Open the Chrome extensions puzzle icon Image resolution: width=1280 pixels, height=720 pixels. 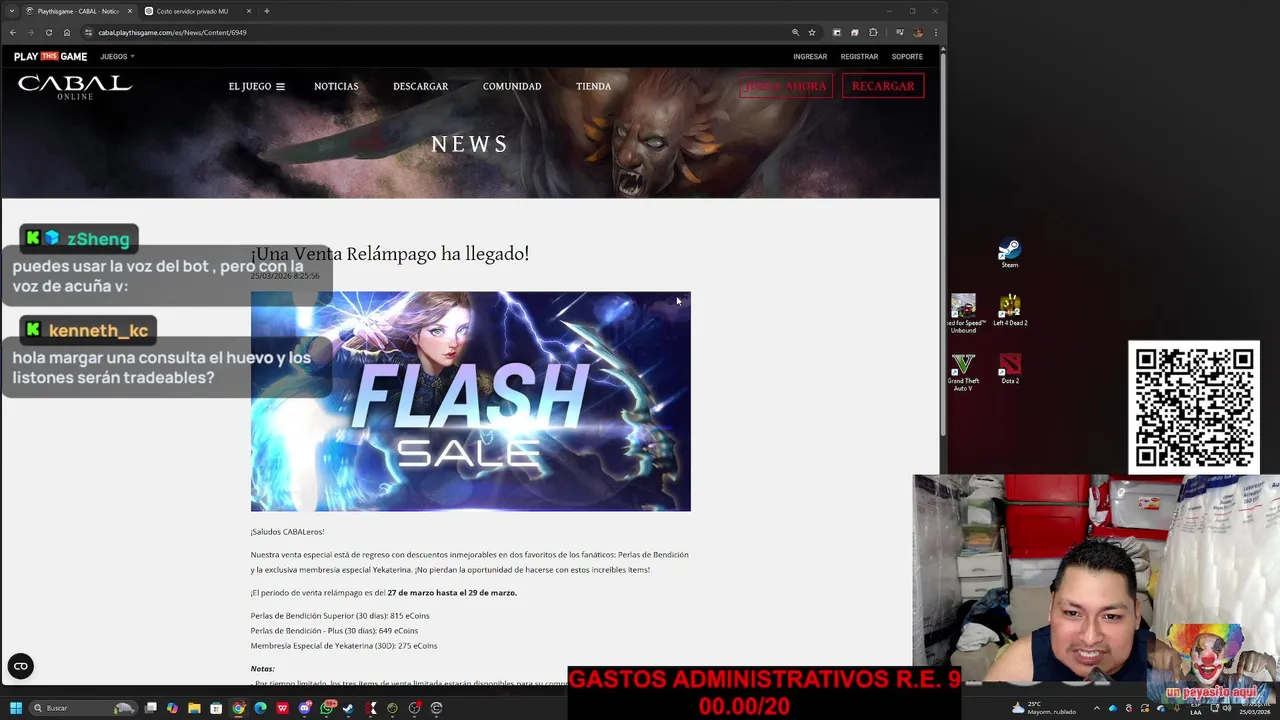point(873,32)
